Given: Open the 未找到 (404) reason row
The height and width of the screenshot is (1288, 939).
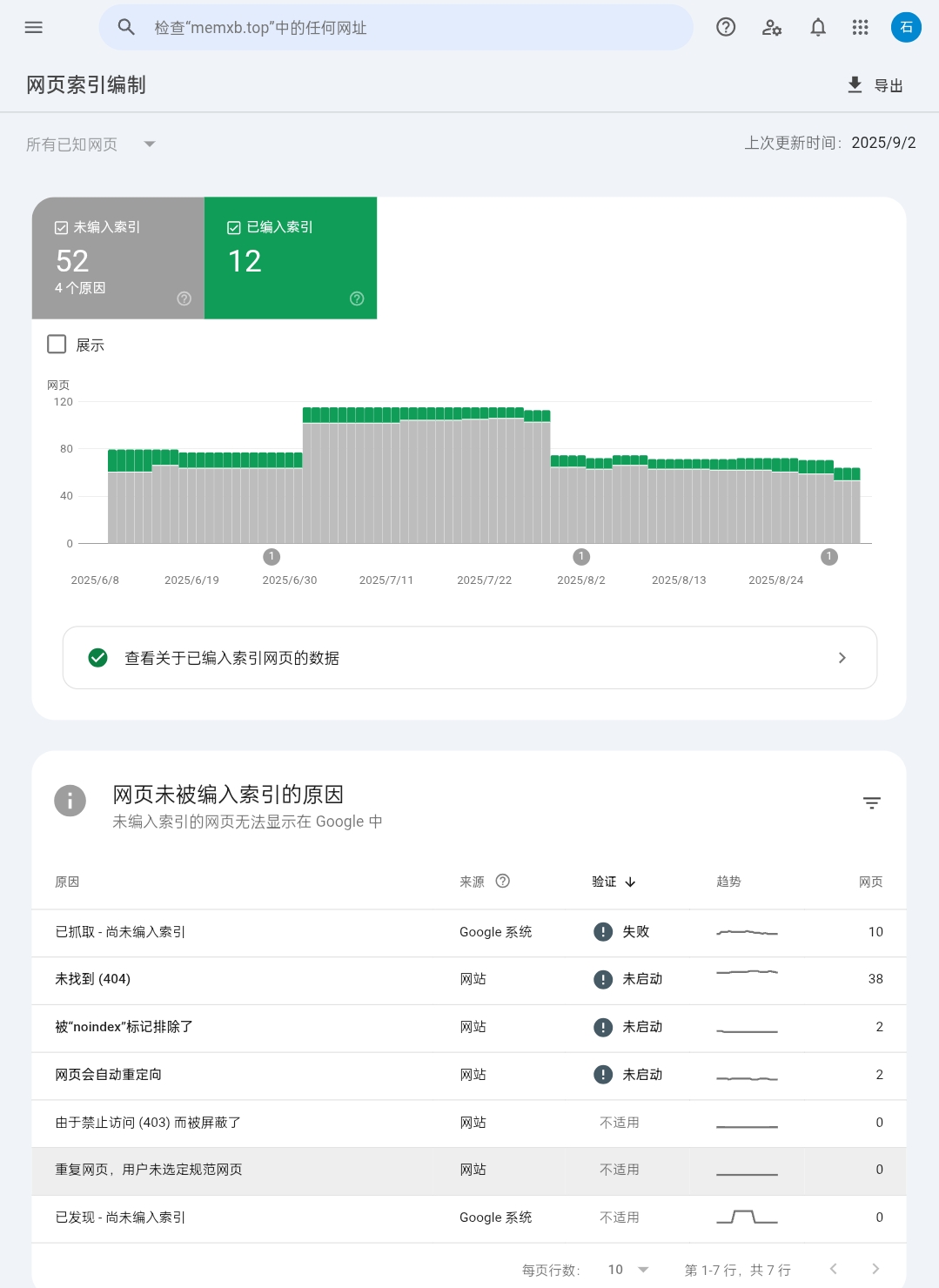Looking at the screenshot, I should (x=261, y=979).
